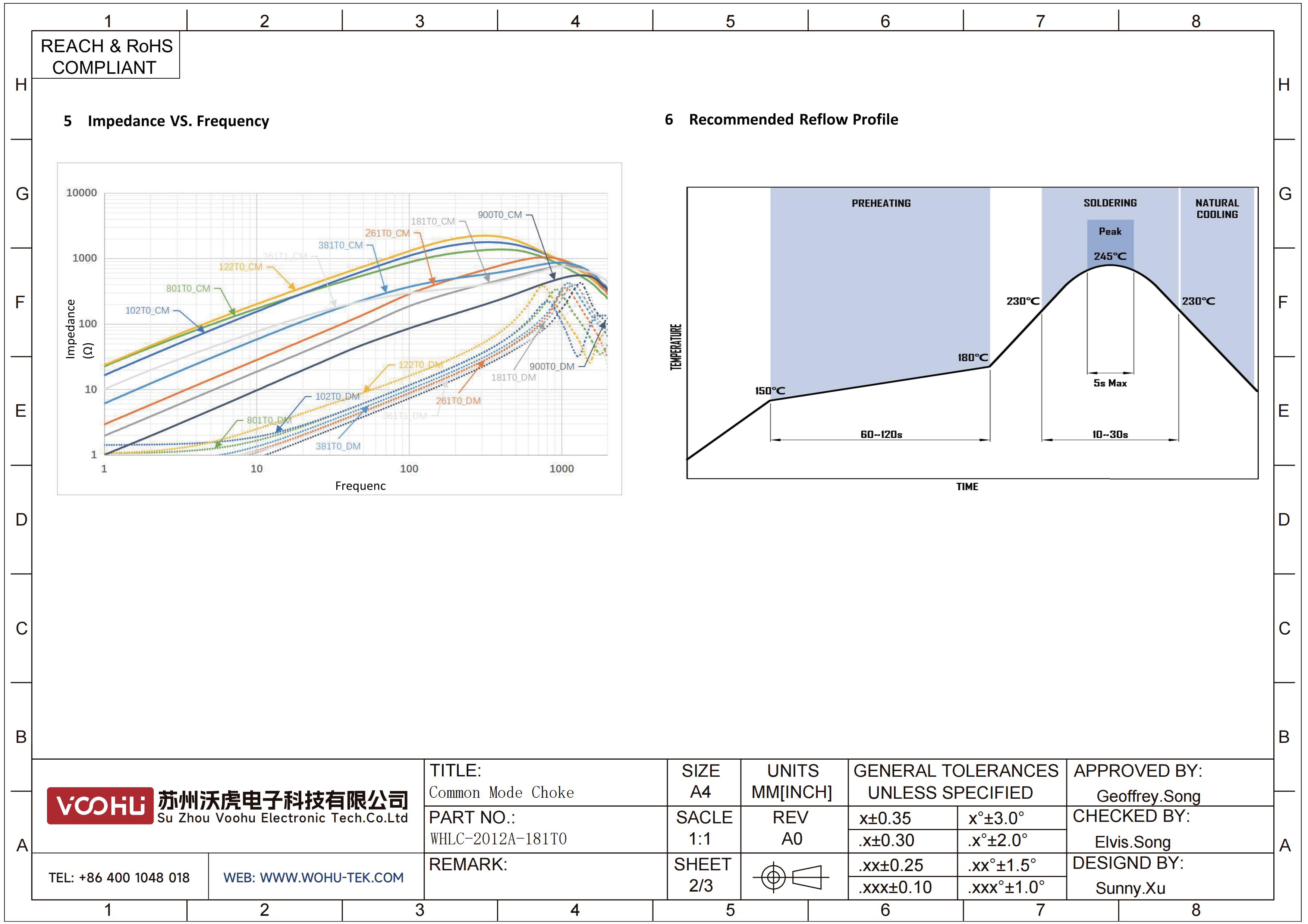The width and height of the screenshot is (1308, 924).
Task: Click the 60~120s duration label
Action: (881, 434)
